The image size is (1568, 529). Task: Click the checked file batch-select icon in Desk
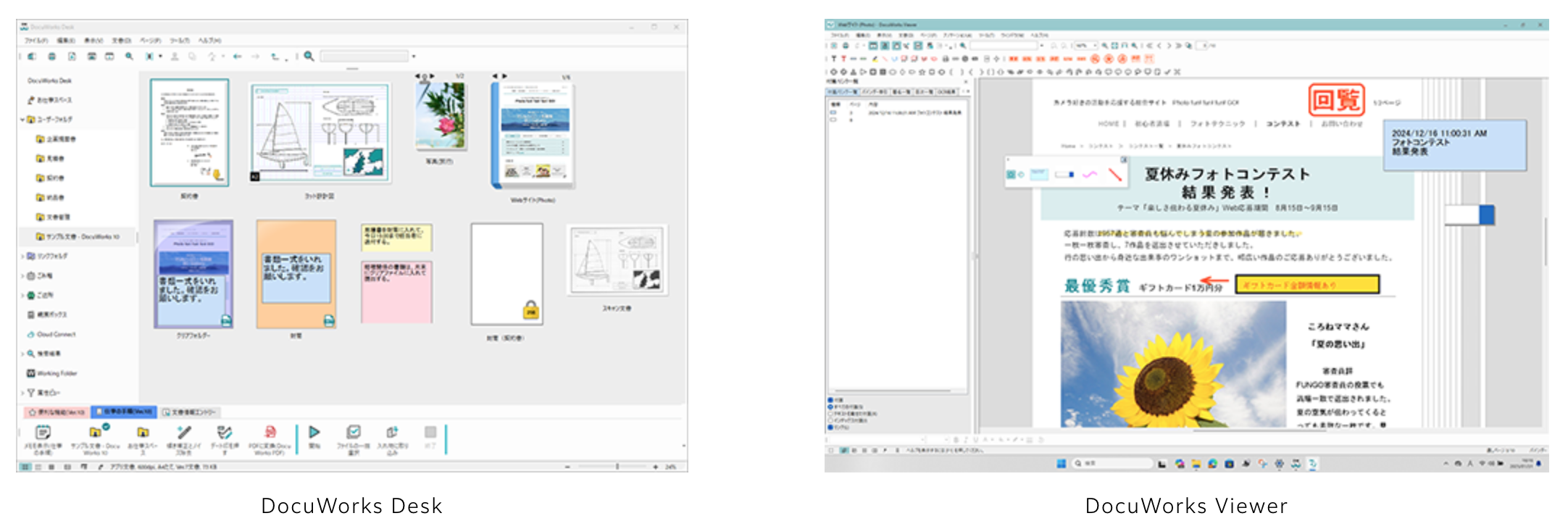(354, 432)
